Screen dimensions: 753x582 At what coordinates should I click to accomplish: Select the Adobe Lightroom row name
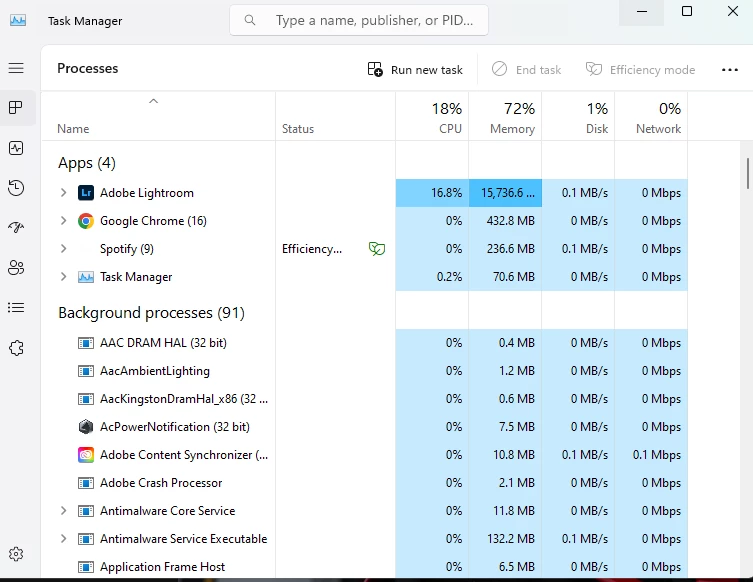pos(147,193)
